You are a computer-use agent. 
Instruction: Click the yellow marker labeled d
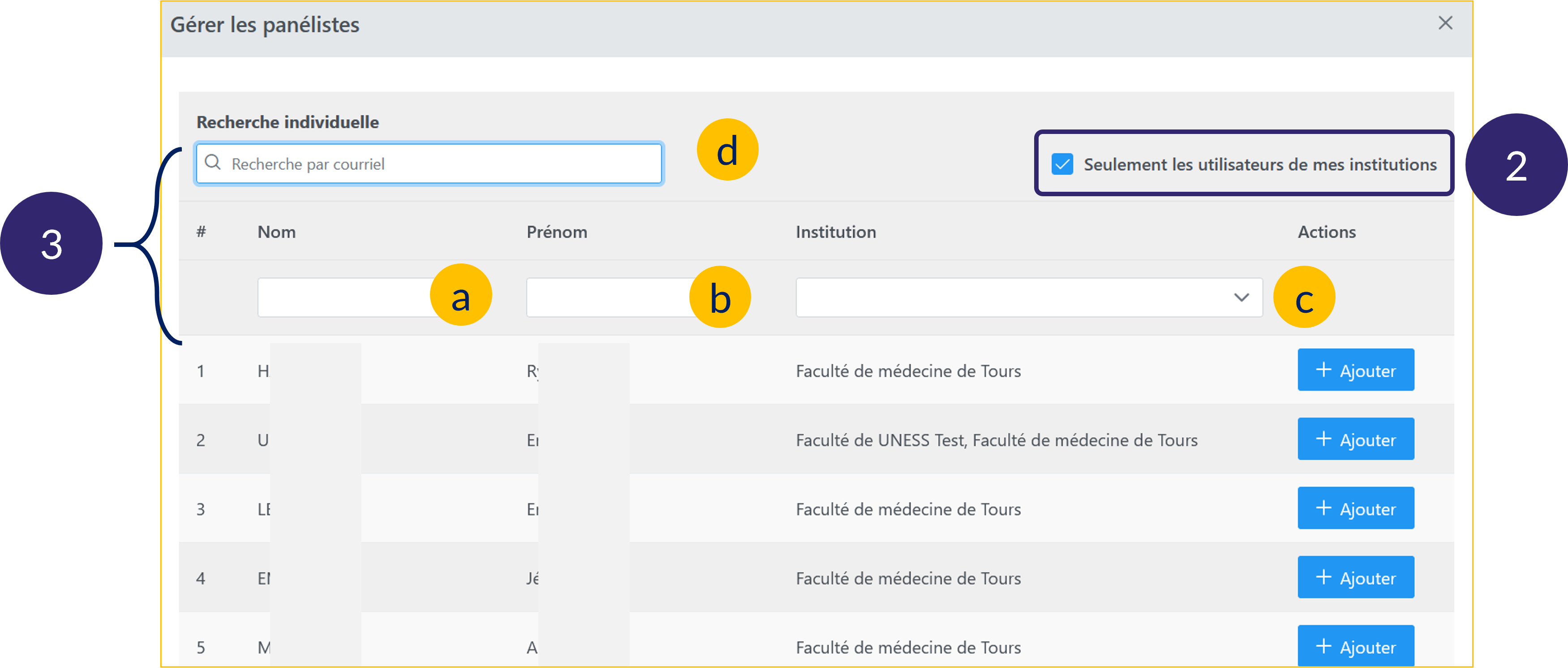[x=727, y=150]
